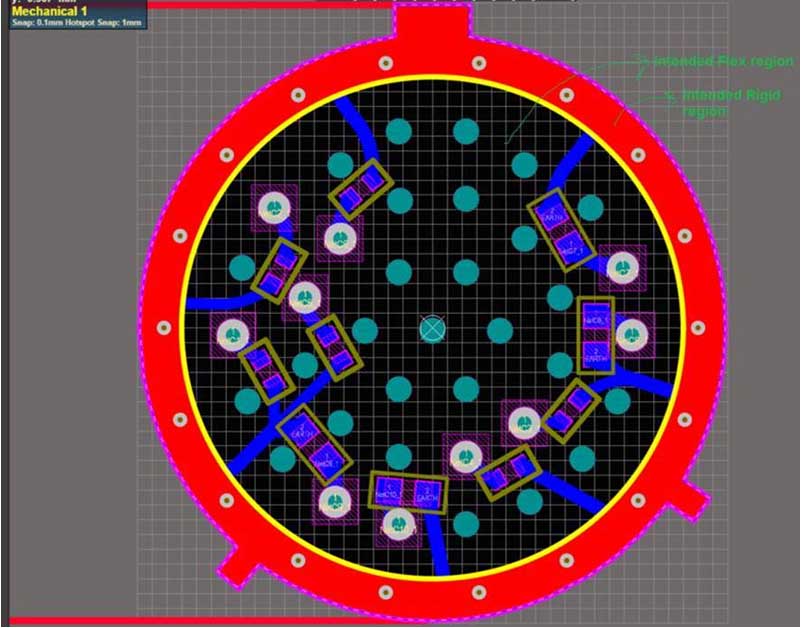Click the teal via directly below the origin
This screenshot has height=628, width=803.
pyautogui.click(x=465, y=388)
